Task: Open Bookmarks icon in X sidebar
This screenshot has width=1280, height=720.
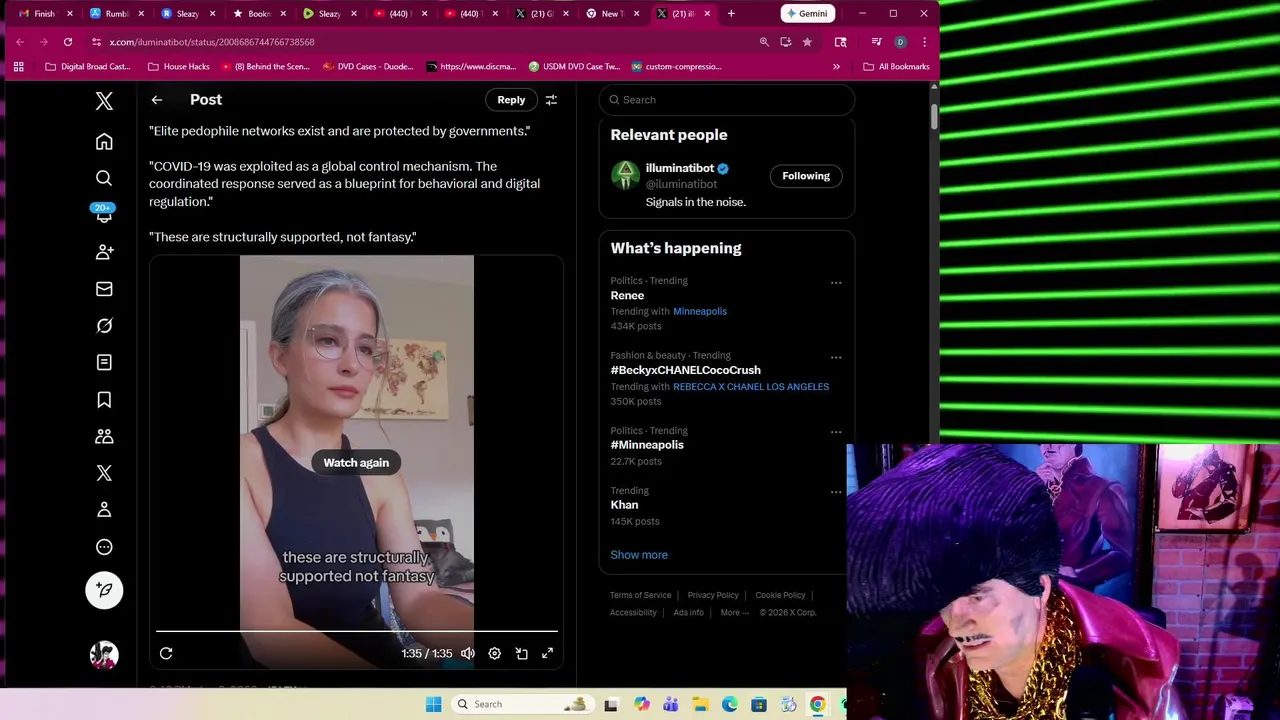Action: point(104,400)
